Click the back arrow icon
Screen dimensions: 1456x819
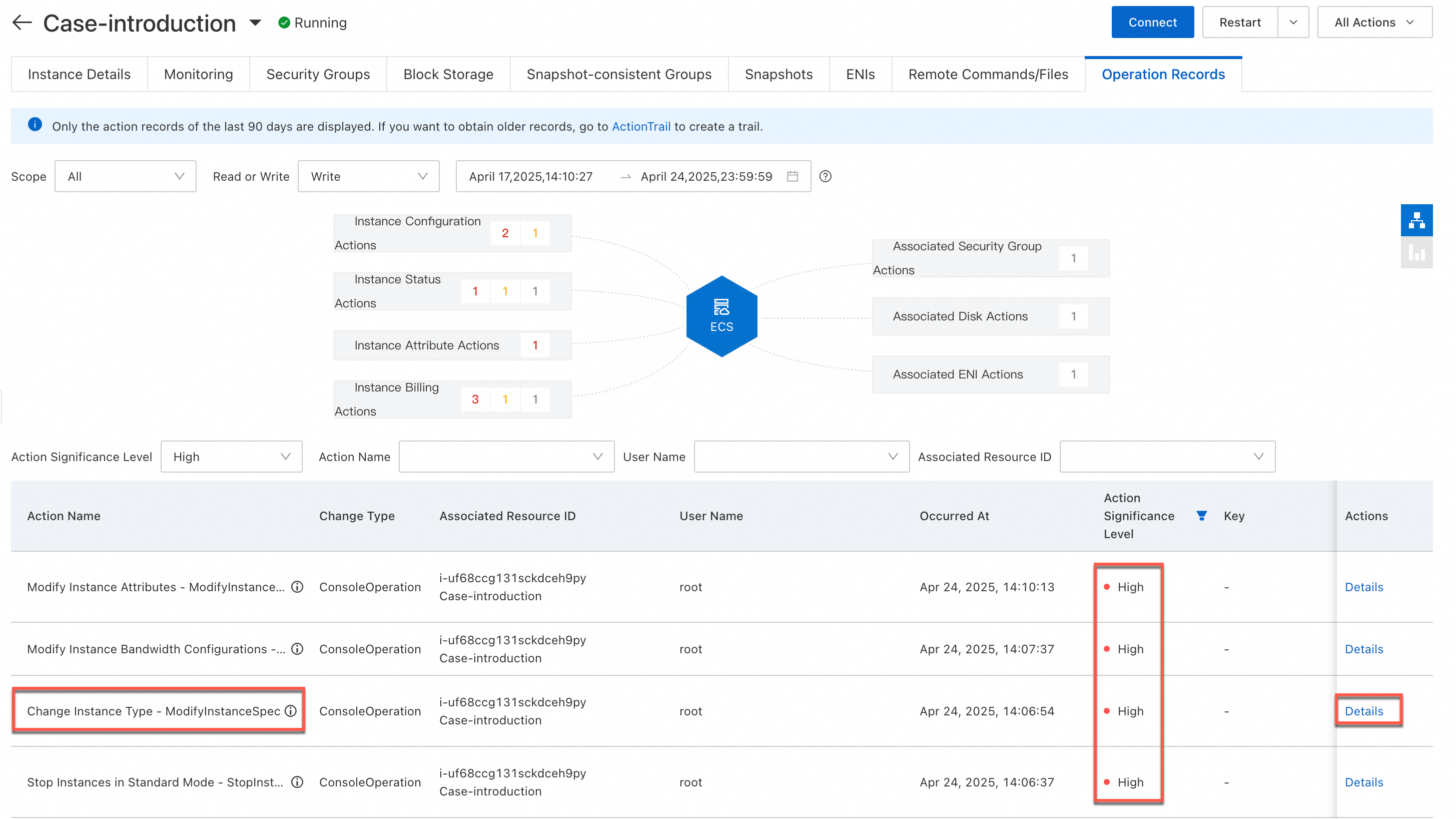22,23
